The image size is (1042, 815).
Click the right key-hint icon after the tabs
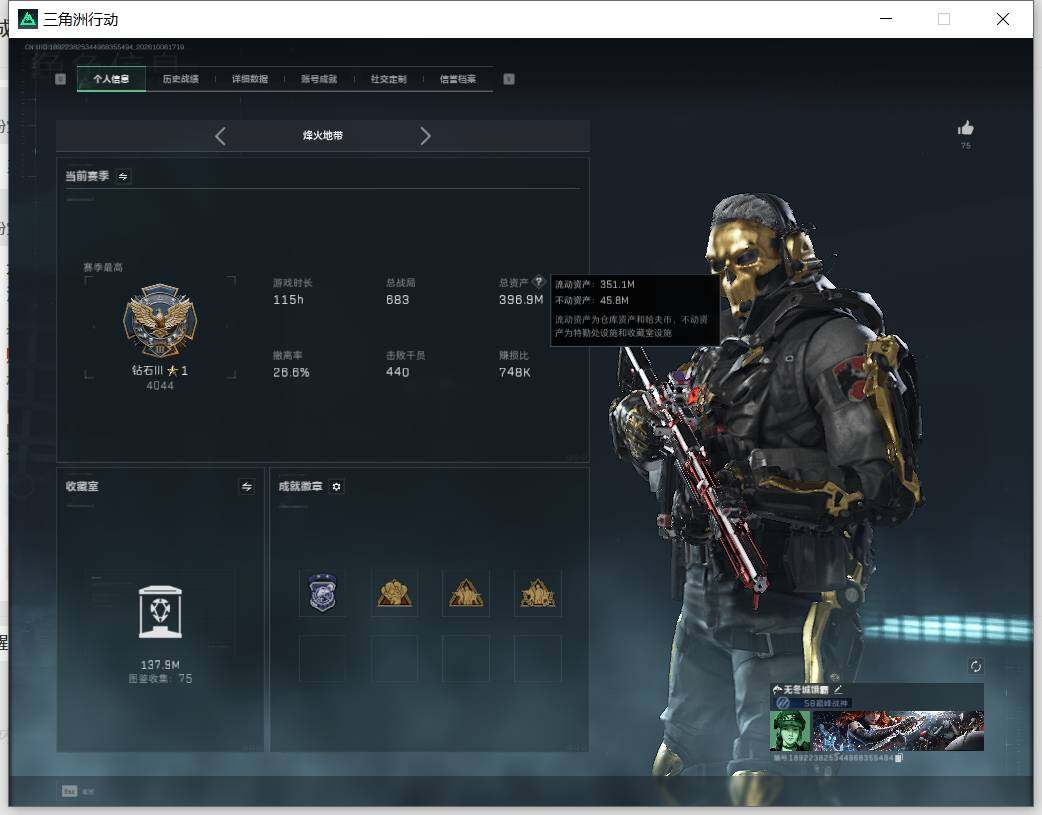(509, 79)
